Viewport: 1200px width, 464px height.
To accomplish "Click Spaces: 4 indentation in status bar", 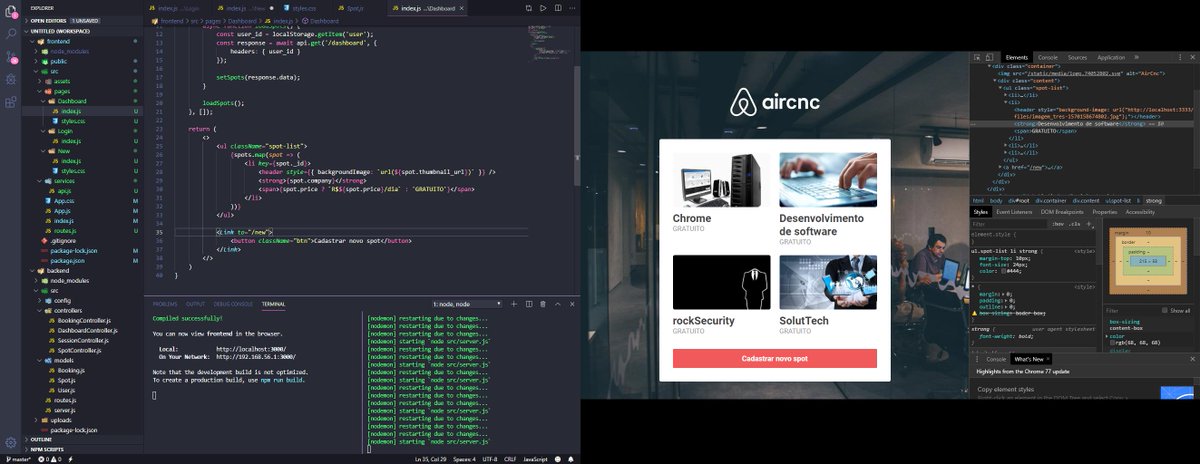I will 464,459.
